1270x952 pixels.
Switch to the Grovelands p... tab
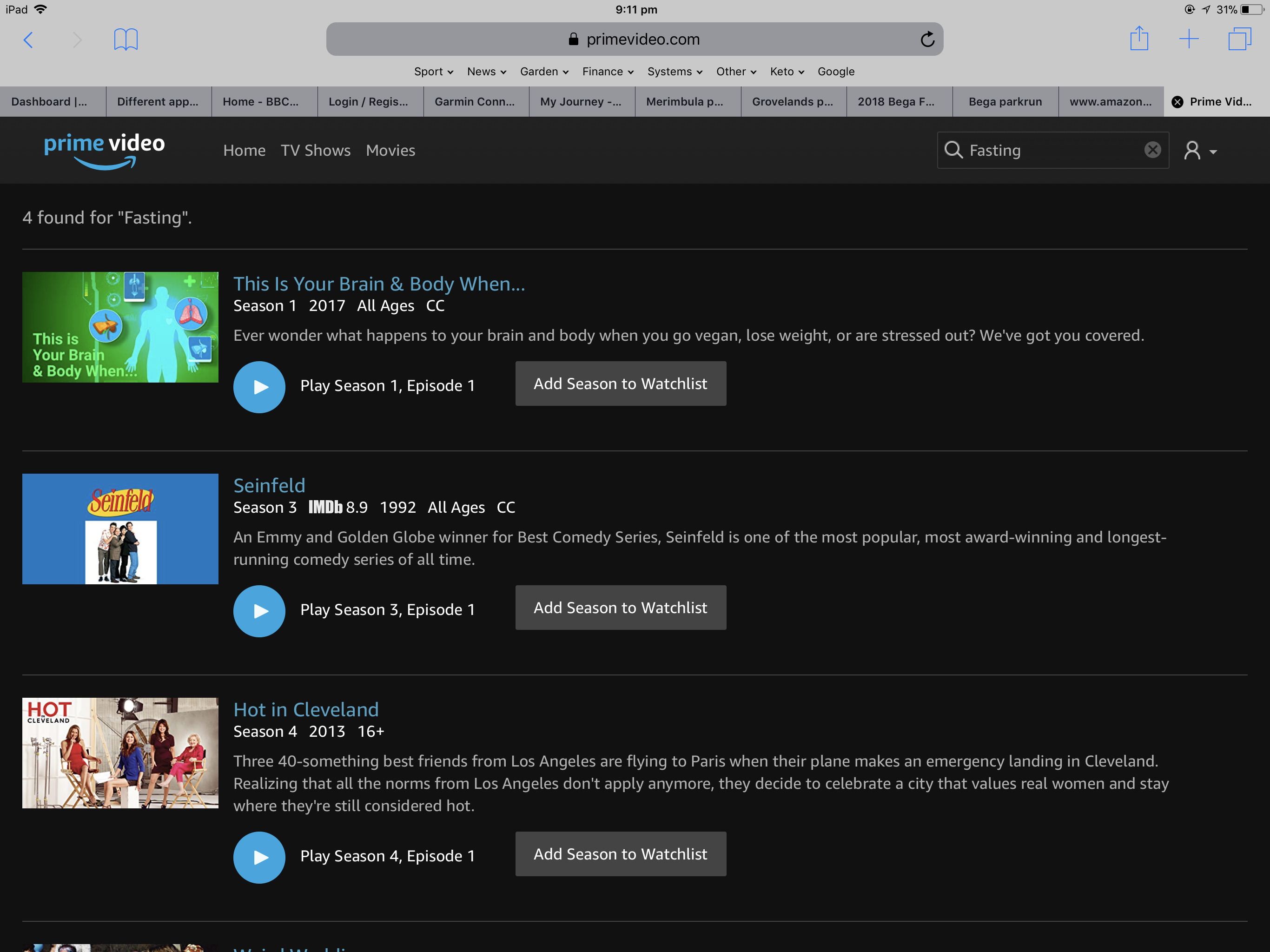point(794,102)
